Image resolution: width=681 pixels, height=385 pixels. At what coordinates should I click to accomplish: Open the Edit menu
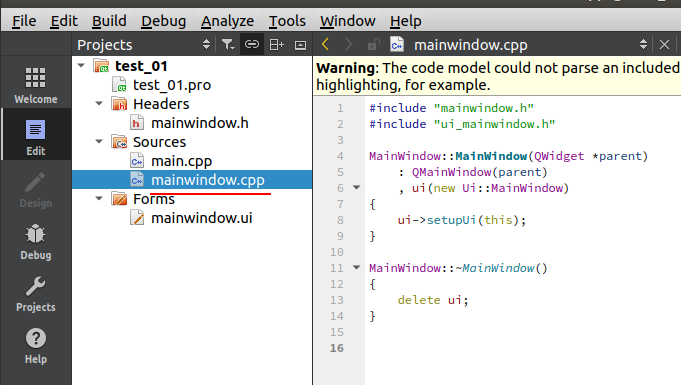[64, 21]
